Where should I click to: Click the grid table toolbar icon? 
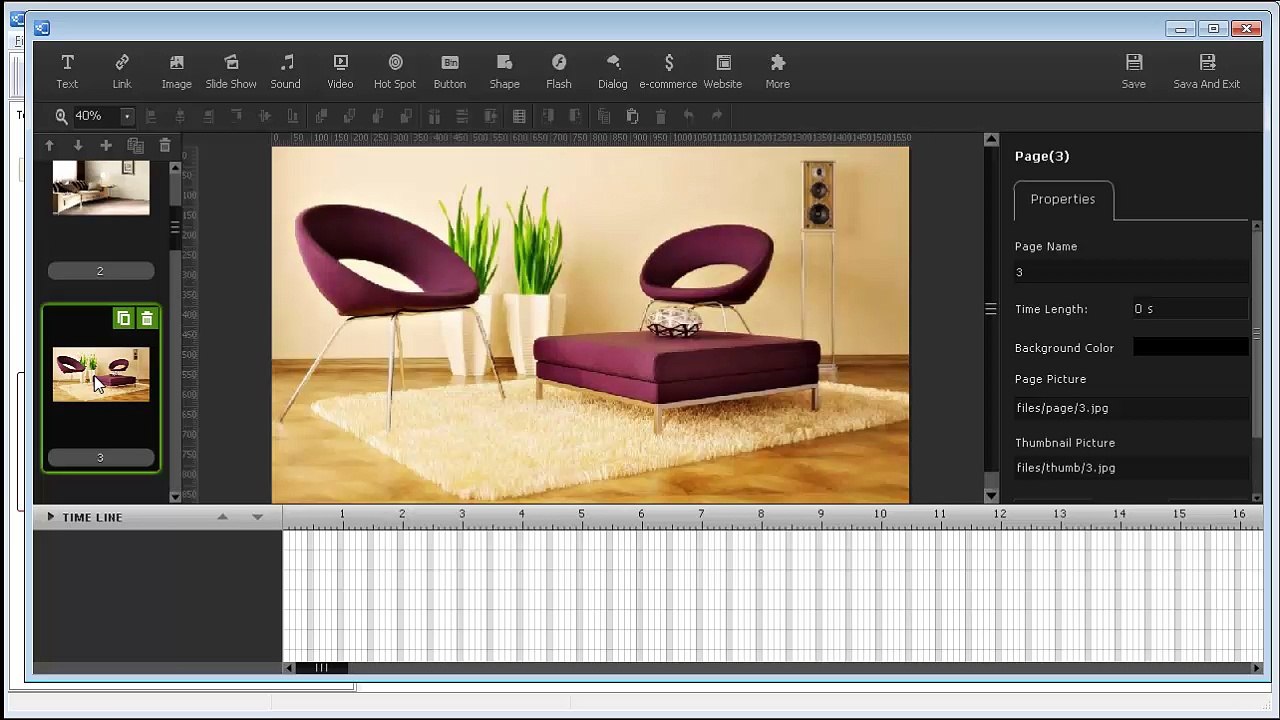[x=519, y=116]
